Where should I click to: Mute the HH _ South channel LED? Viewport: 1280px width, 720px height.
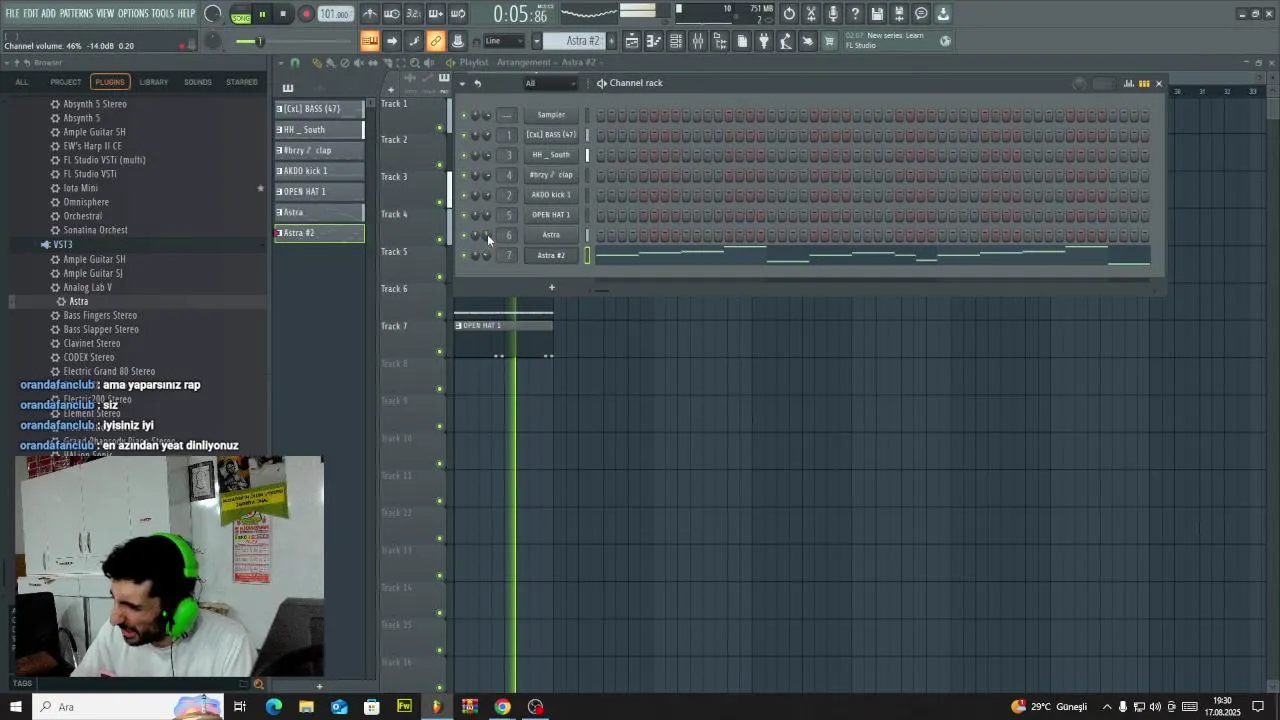pyautogui.click(x=463, y=155)
